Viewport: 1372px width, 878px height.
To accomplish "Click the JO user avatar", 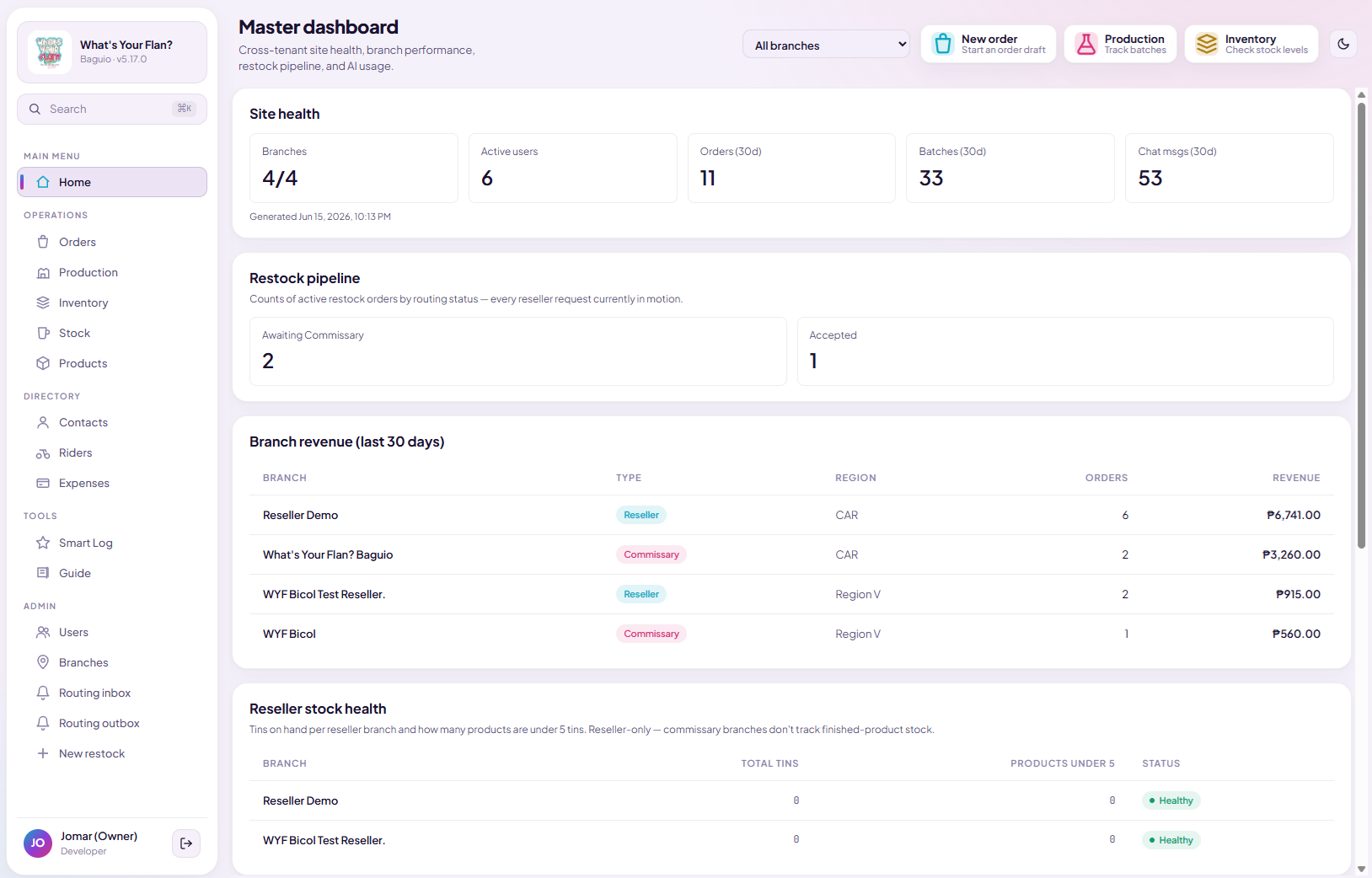I will coord(38,843).
